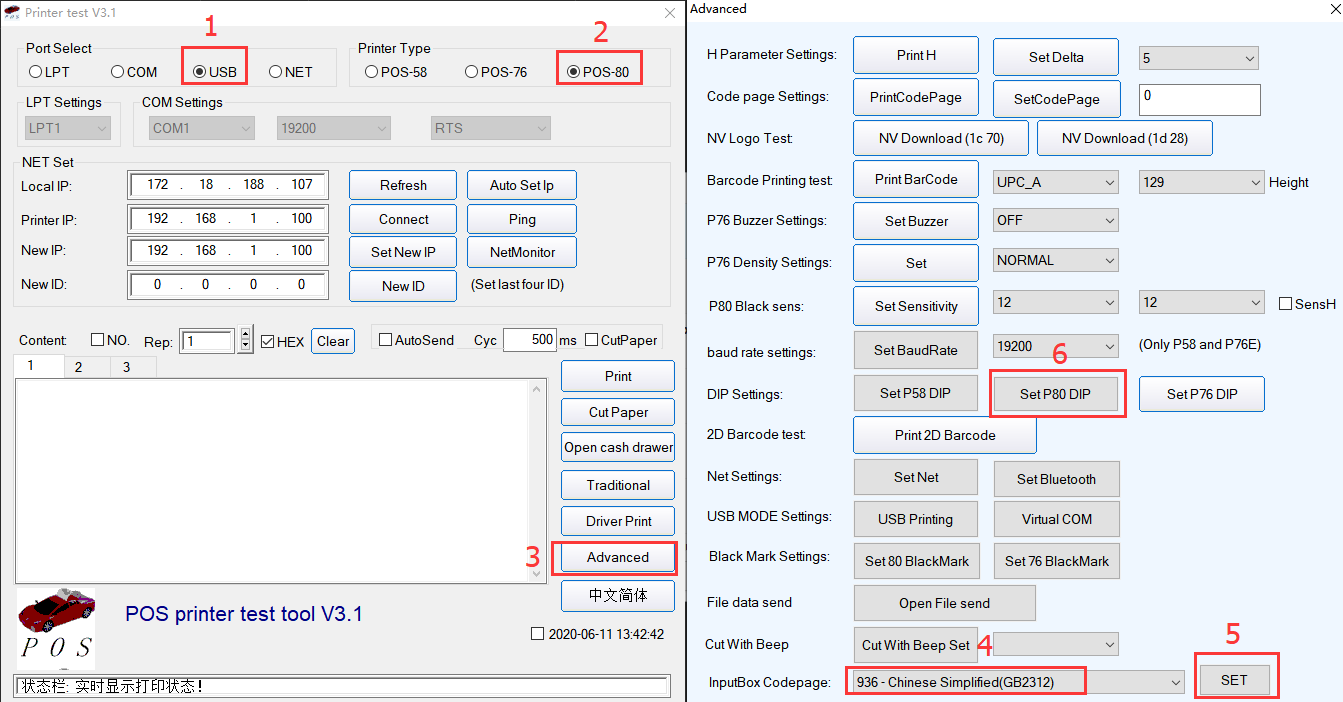Enable the CutPaper checkbox
This screenshot has width=1343, height=702.
(591, 340)
